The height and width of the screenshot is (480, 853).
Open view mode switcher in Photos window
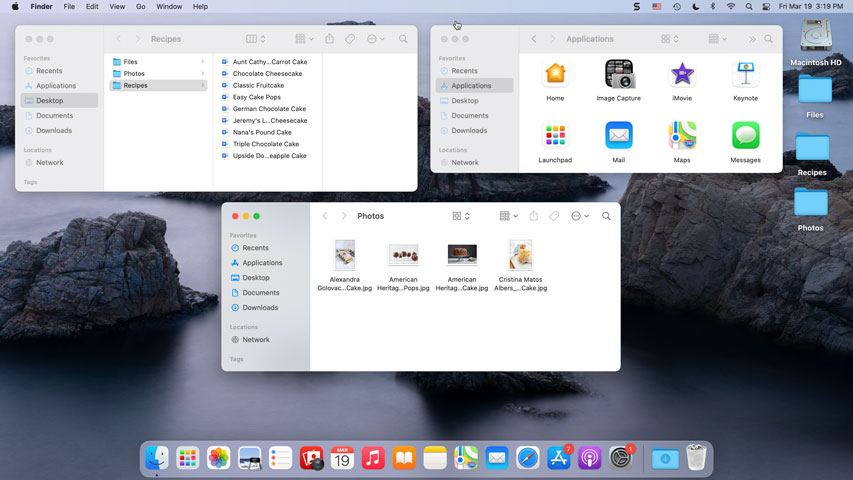click(461, 216)
